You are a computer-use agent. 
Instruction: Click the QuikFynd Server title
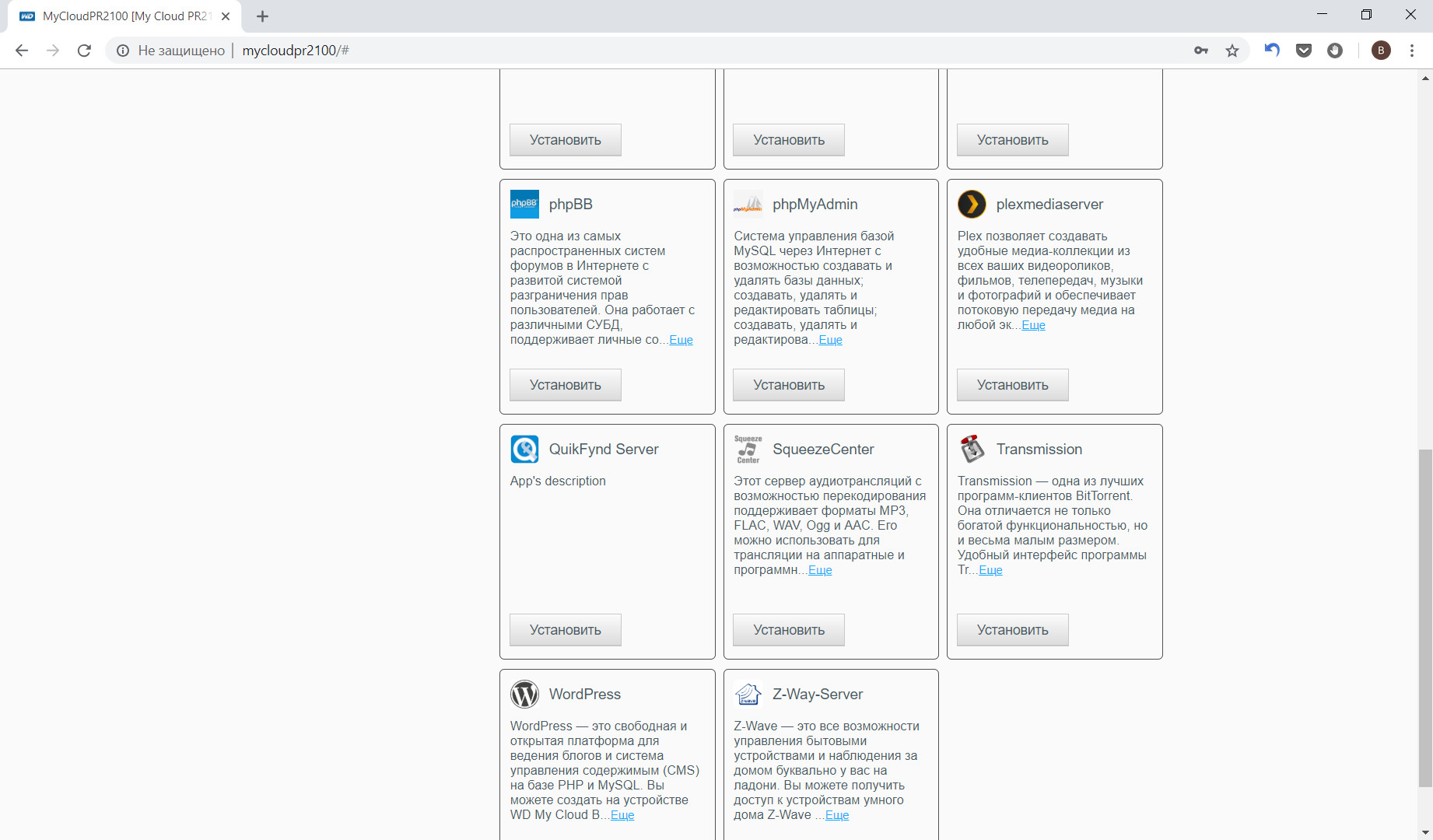point(604,449)
